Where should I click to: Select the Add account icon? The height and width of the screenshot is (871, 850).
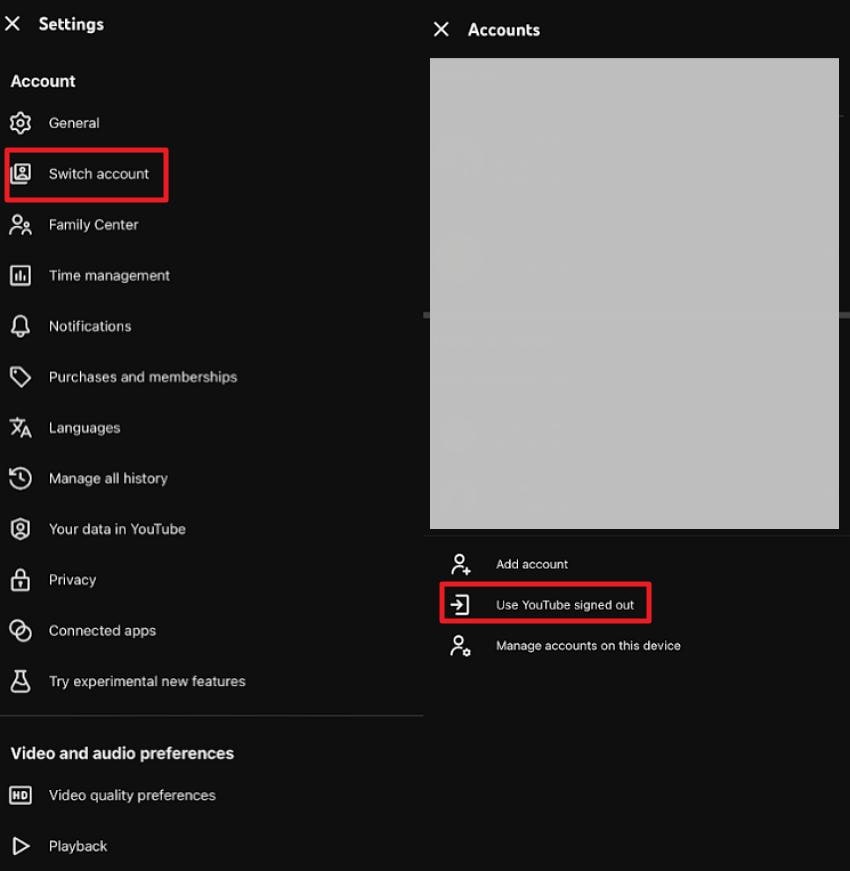tap(461, 564)
